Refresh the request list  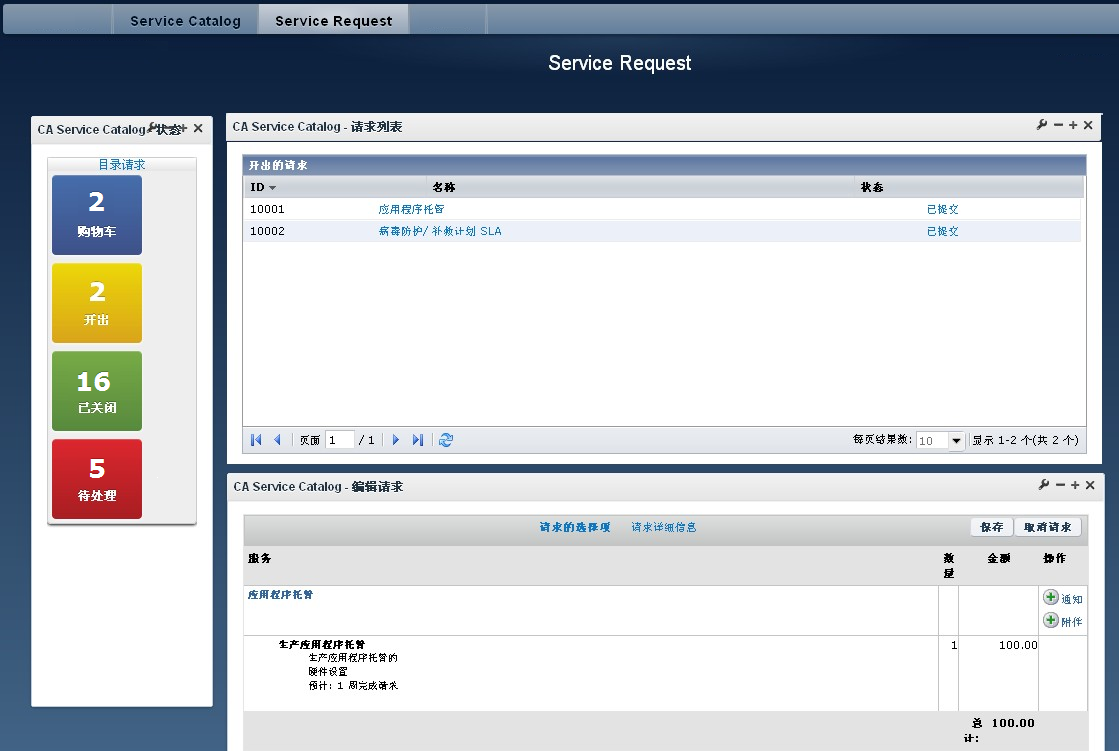point(446,440)
